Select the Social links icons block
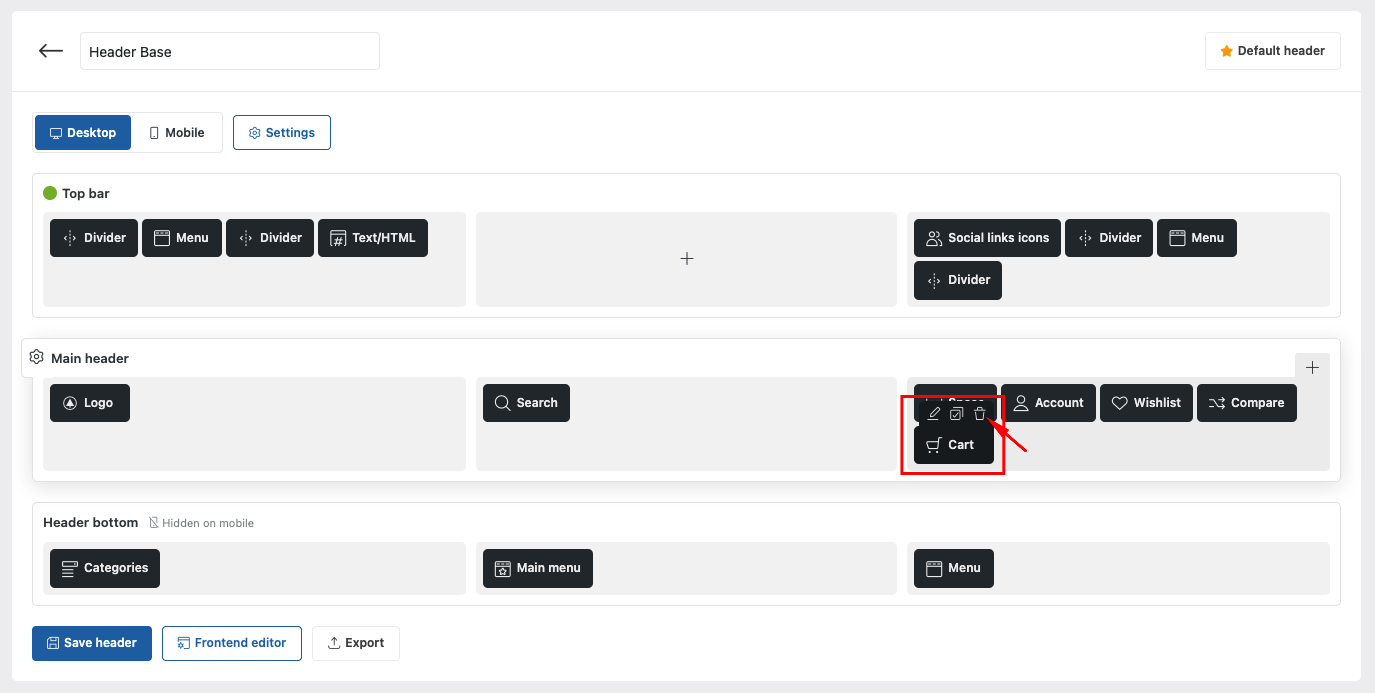1375x693 pixels. (987, 238)
